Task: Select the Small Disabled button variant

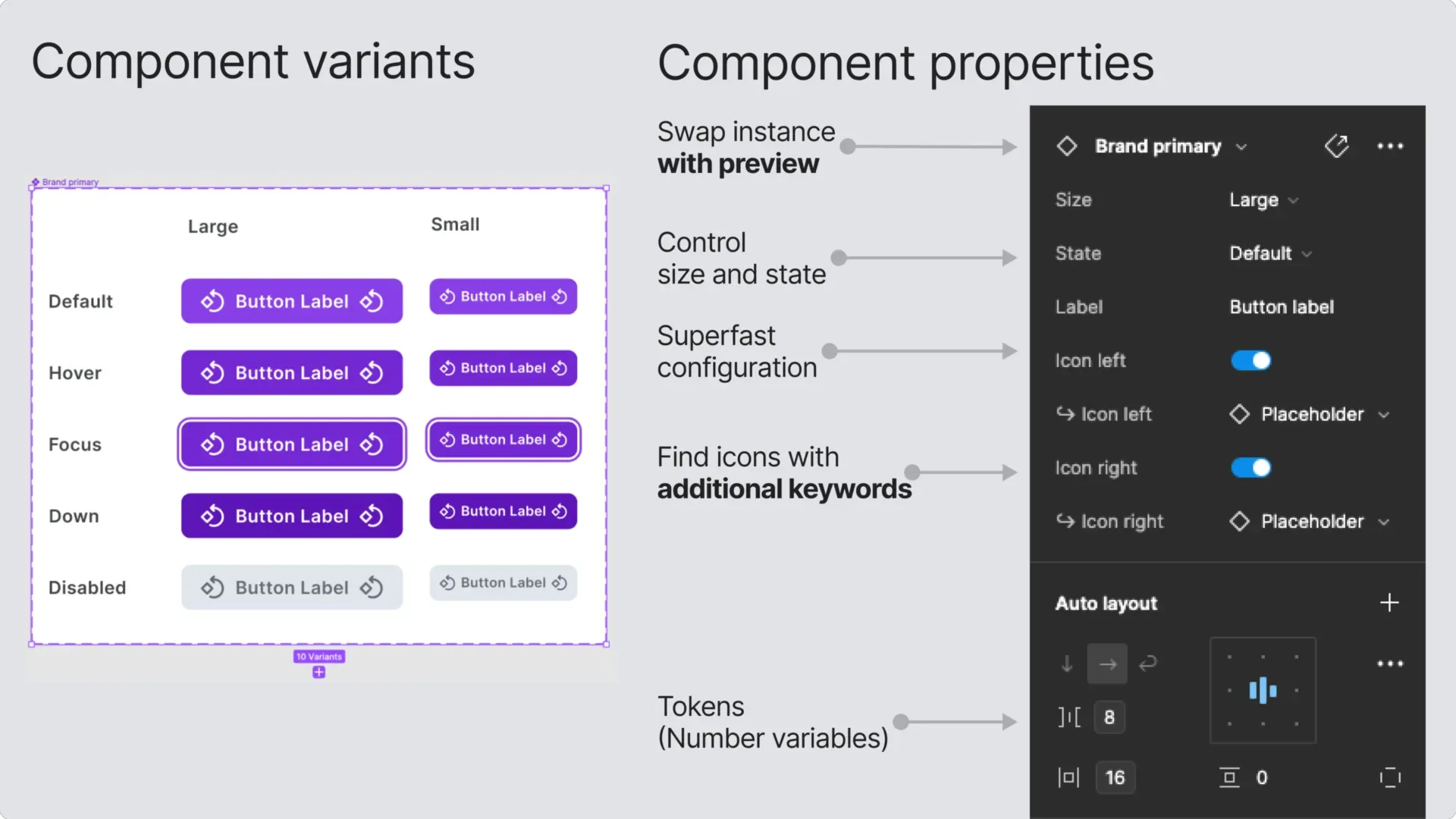Action: pyautogui.click(x=504, y=583)
